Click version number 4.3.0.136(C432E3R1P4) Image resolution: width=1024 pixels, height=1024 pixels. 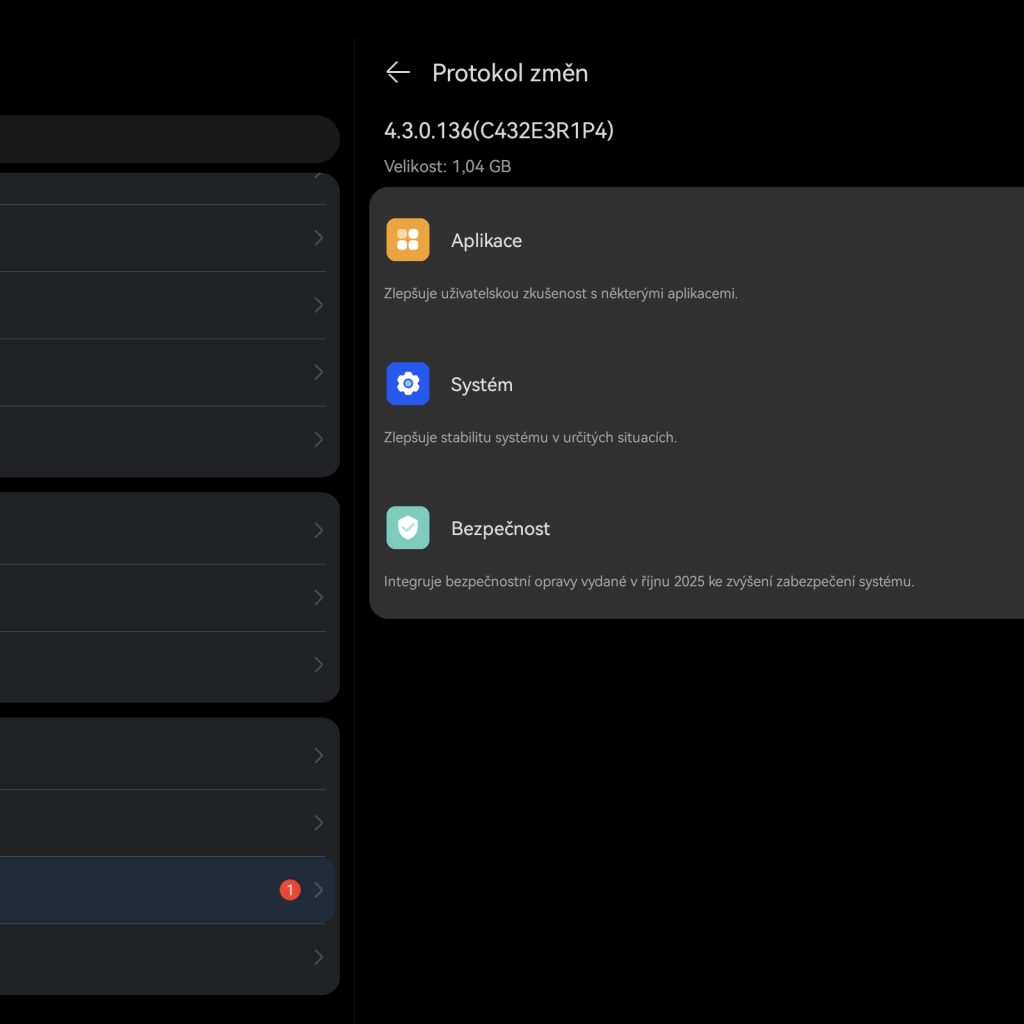coord(499,131)
